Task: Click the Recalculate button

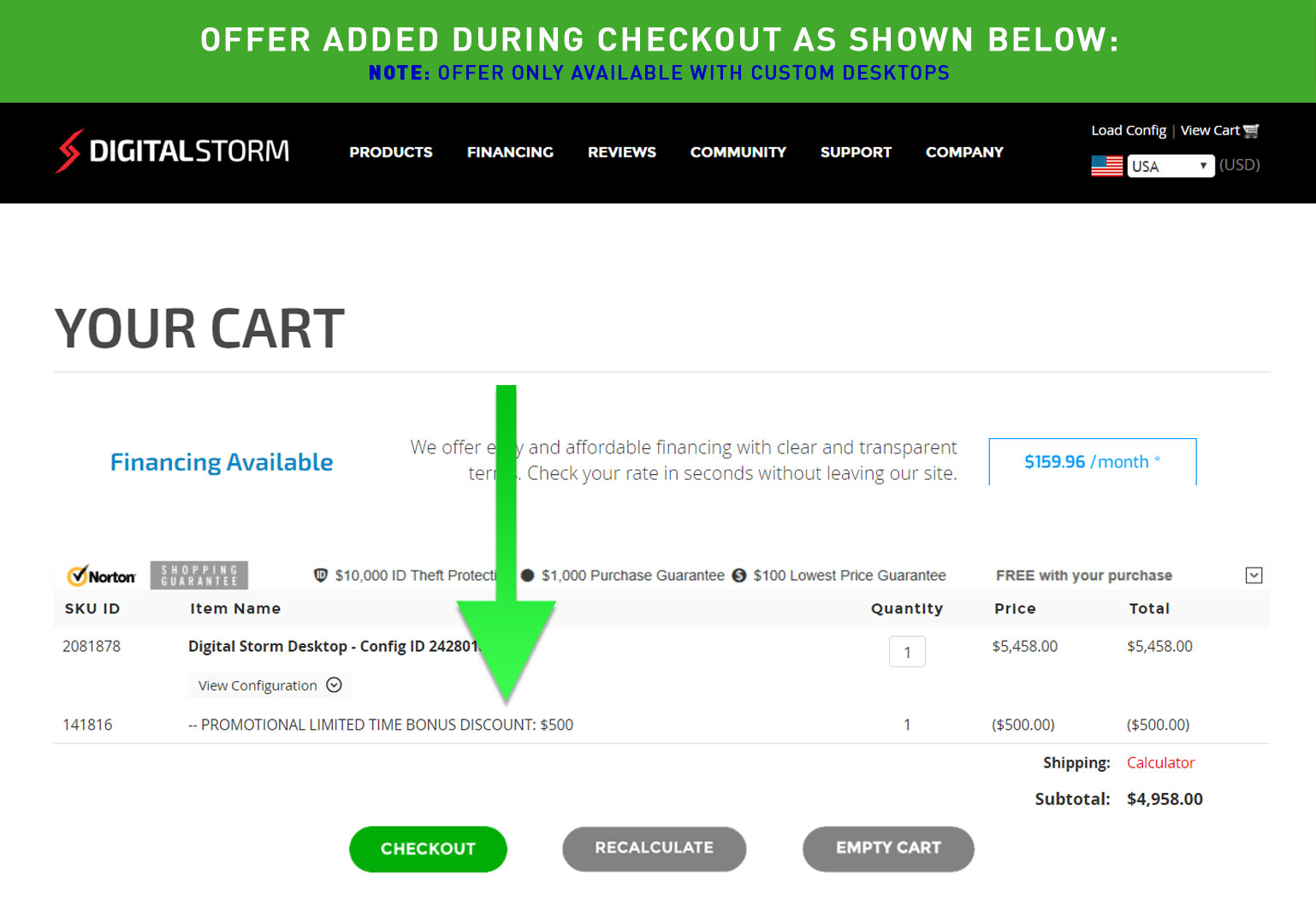Action: pyautogui.click(x=654, y=849)
